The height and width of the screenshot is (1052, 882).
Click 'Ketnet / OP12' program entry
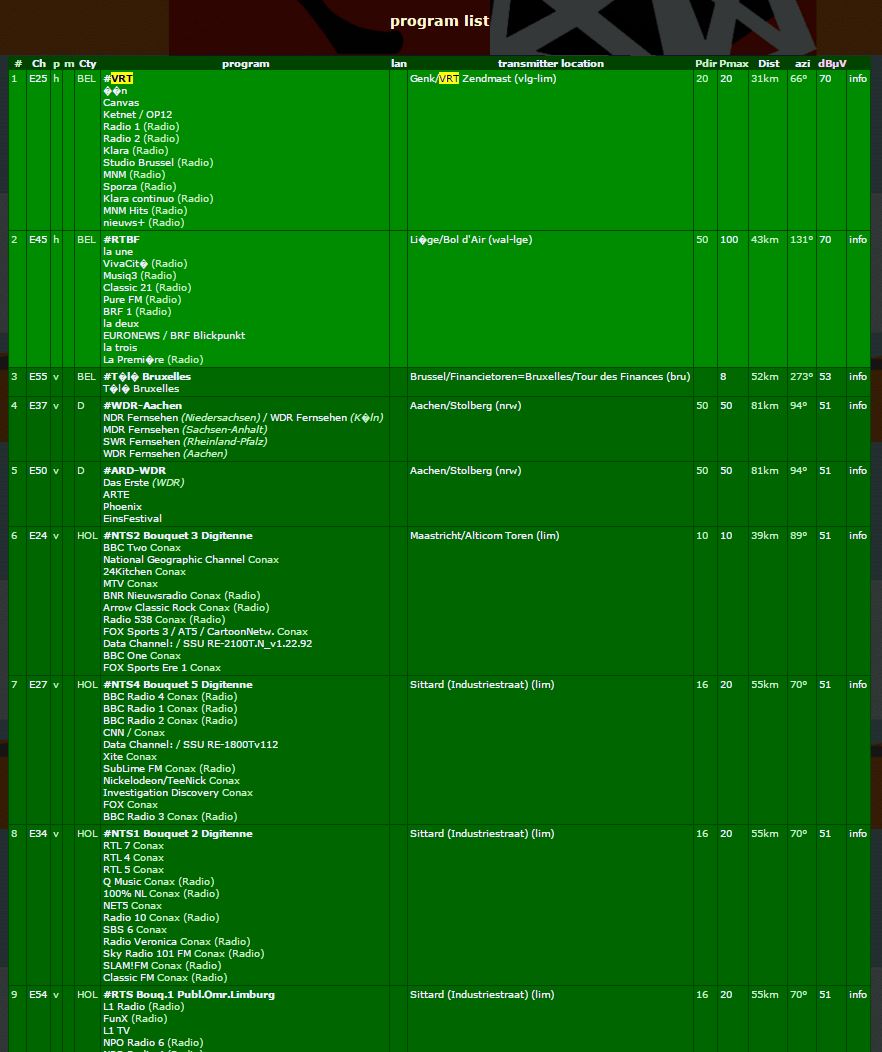(x=137, y=115)
